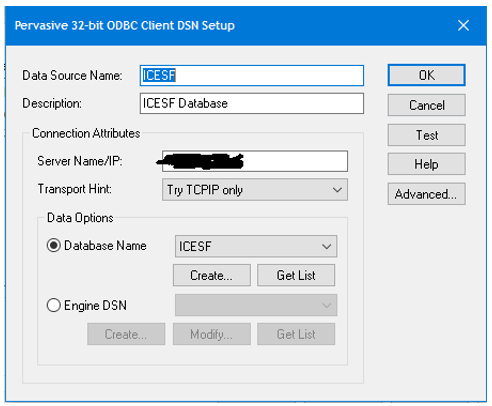Select the Database Name radio button
This screenshot has width=492, height=406.
pos(53,246)
